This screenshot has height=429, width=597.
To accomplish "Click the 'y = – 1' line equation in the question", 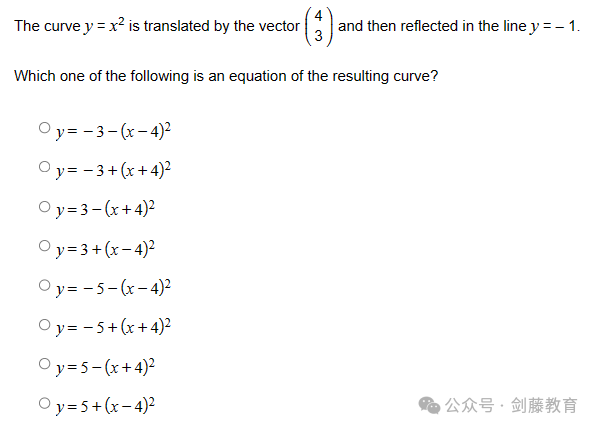I will click(555, 26).
